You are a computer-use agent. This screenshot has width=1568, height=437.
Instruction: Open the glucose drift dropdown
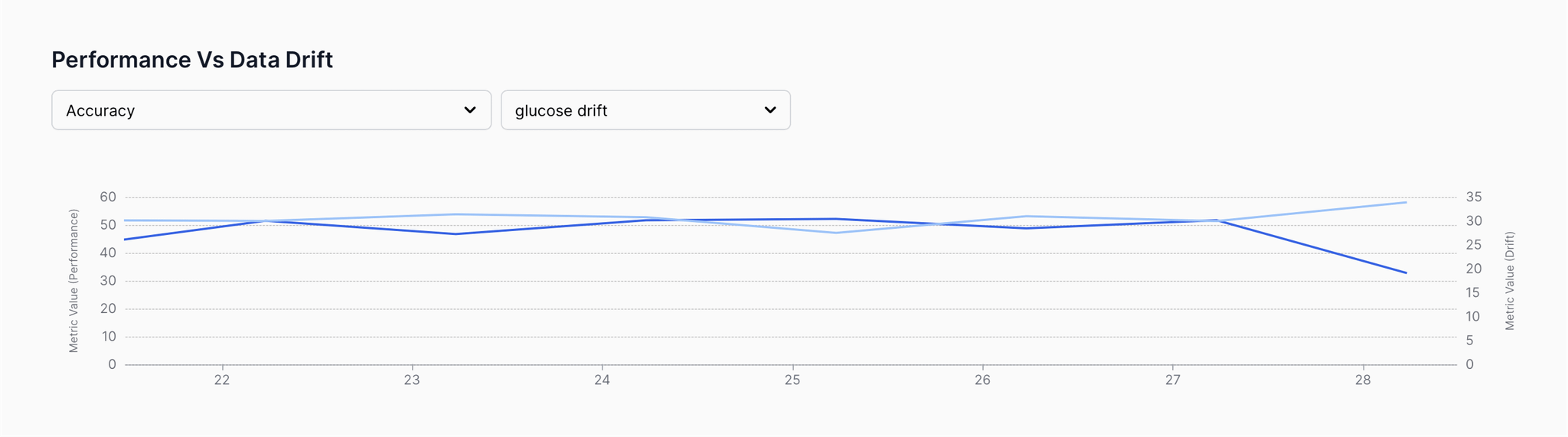(x=645, y=110)
